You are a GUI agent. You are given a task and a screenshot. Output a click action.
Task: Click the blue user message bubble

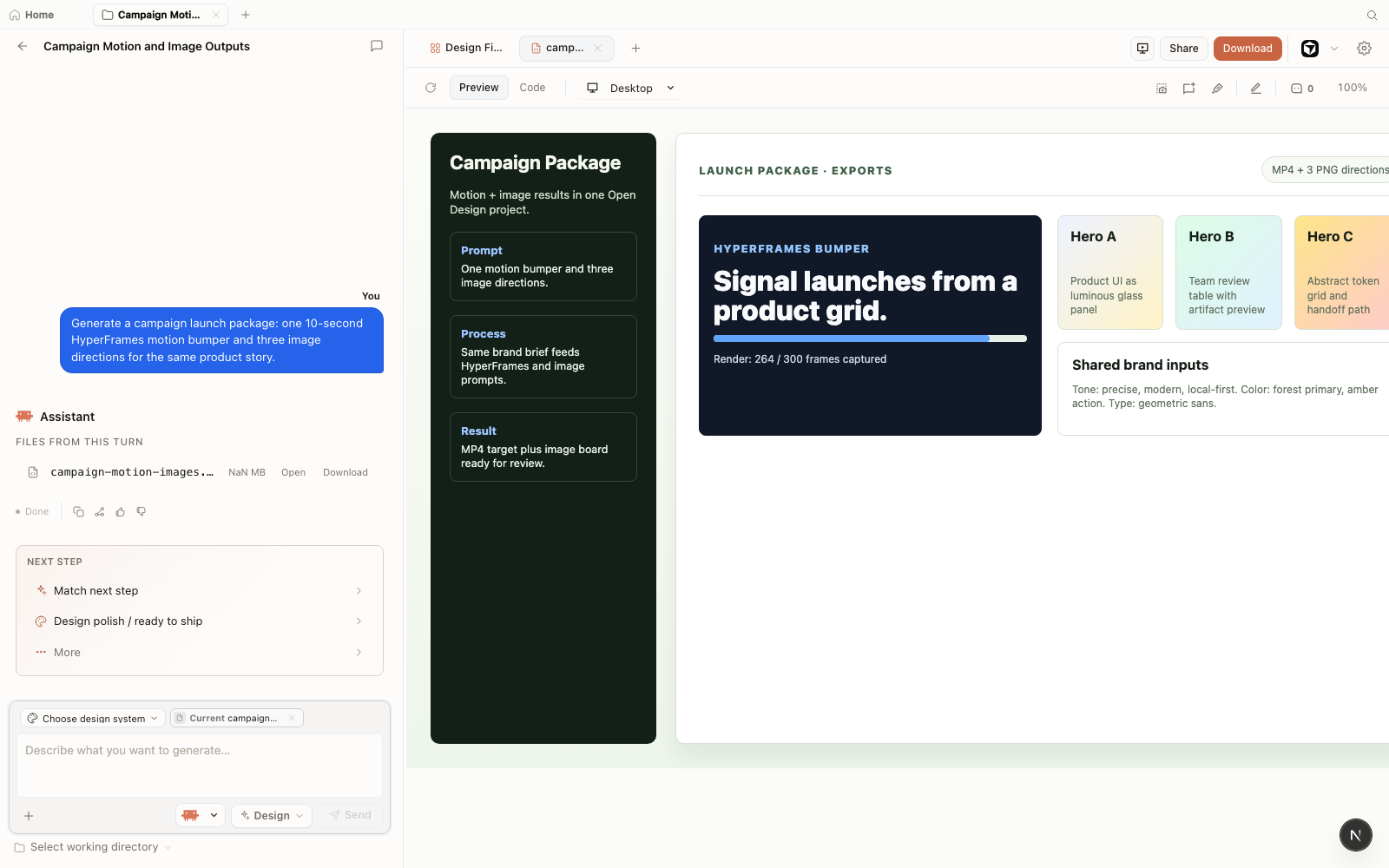[221, 340]
